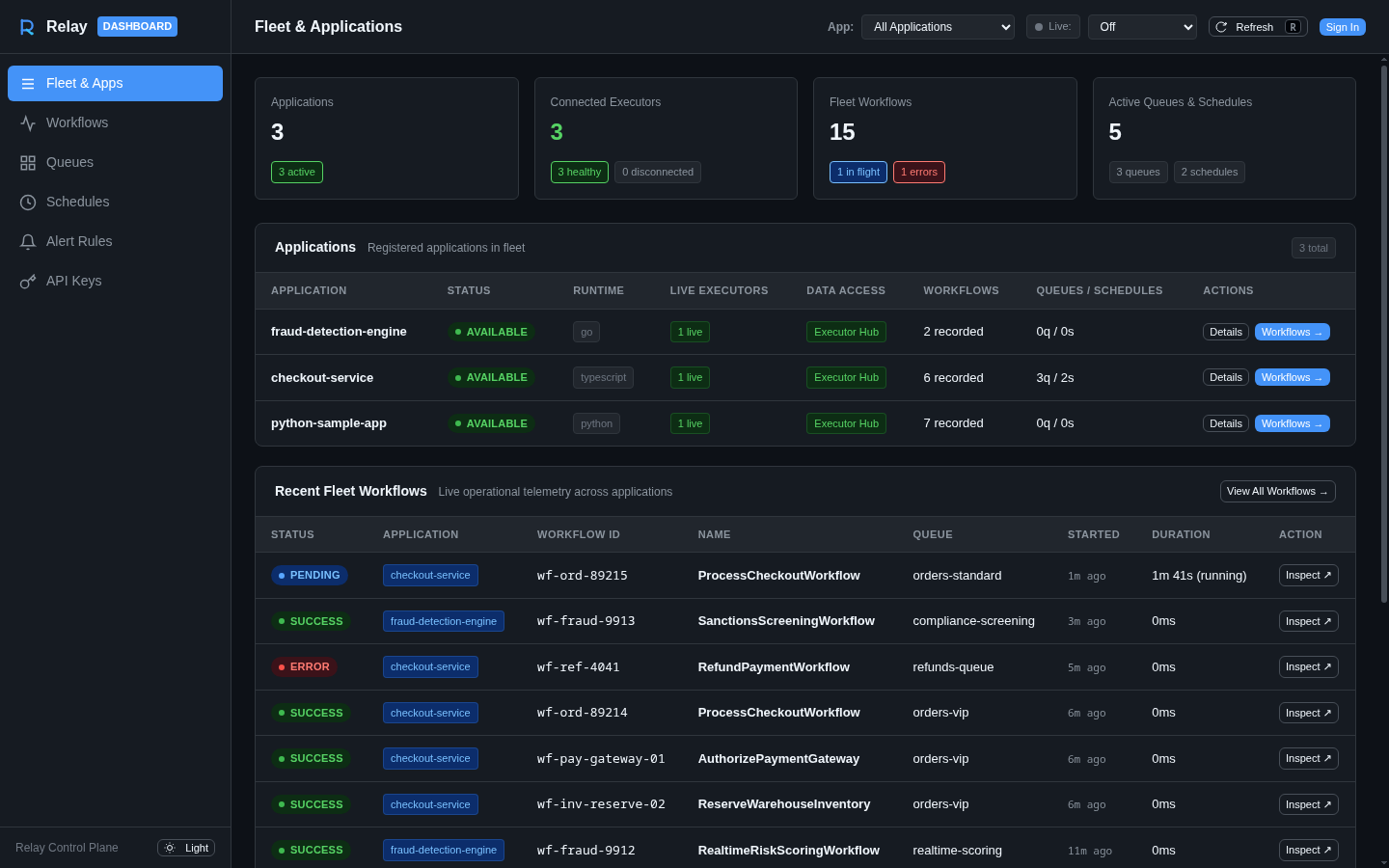The image size is (1389, 868).
Task: Click the go runtime tag
Action: point(586,332)
